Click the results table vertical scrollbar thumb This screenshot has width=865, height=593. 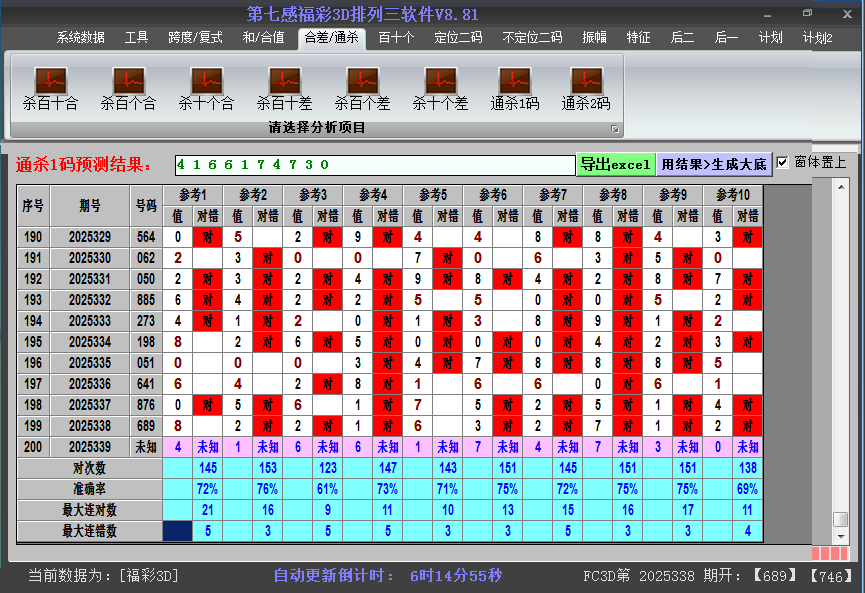840,519
